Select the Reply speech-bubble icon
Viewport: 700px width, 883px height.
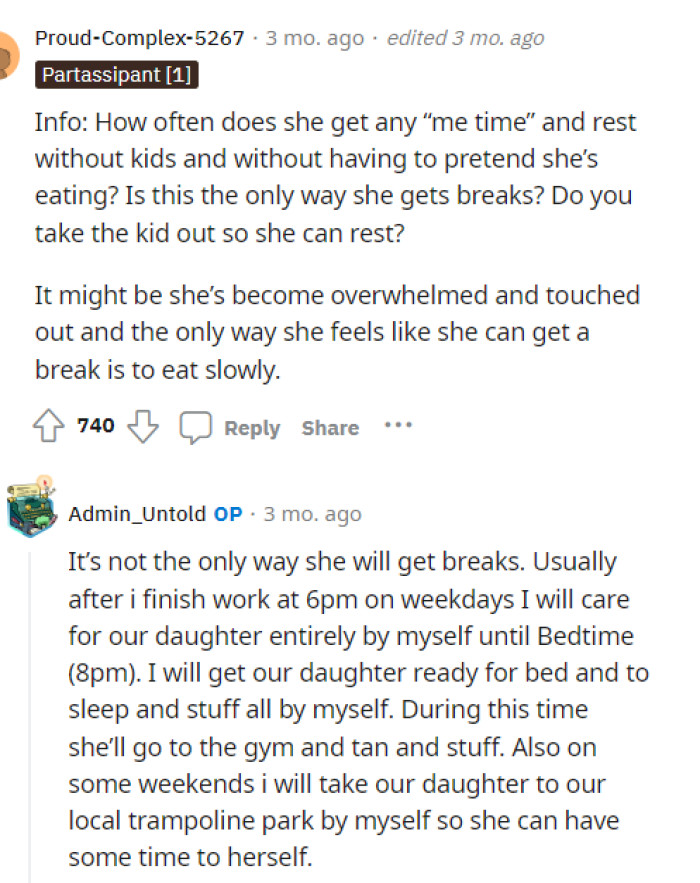click(x=196, y=426)
